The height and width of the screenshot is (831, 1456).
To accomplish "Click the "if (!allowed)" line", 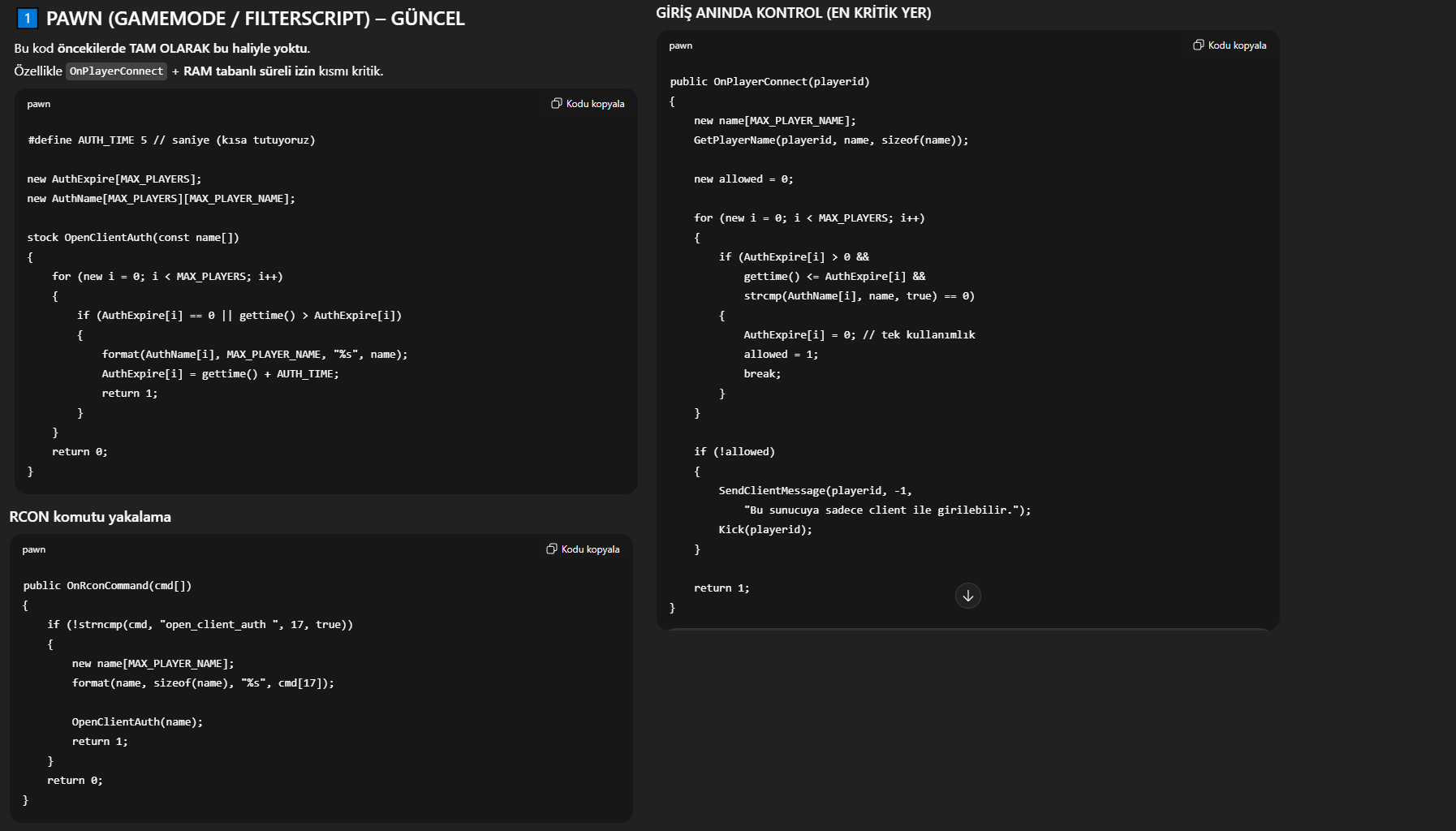I will (x=734, y=452).
